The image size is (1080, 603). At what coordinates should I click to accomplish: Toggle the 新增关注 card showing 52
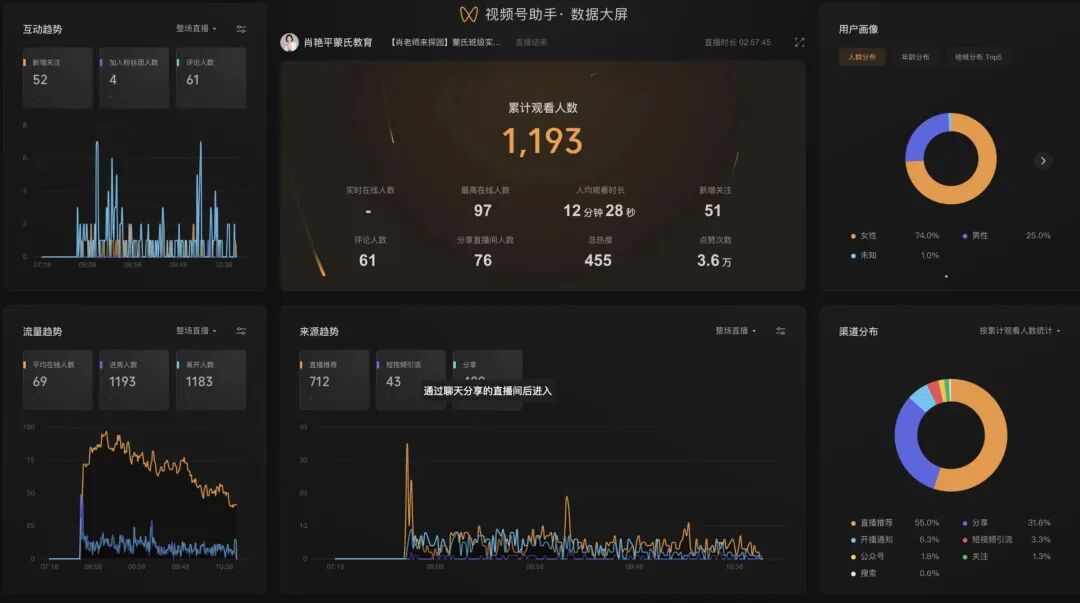pyautogui.click(x=57, y=78)
